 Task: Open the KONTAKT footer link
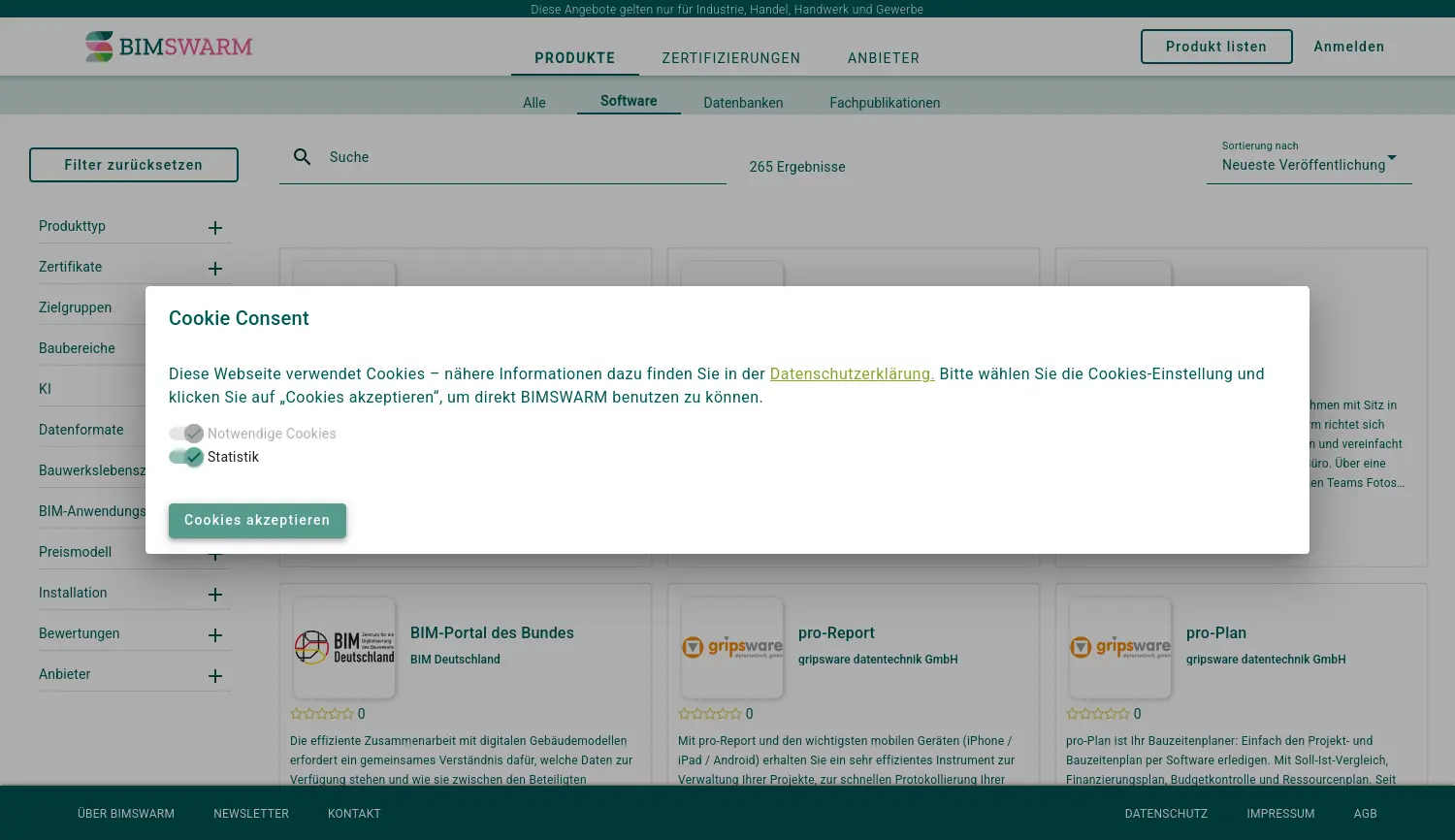[x=354, y=814]
